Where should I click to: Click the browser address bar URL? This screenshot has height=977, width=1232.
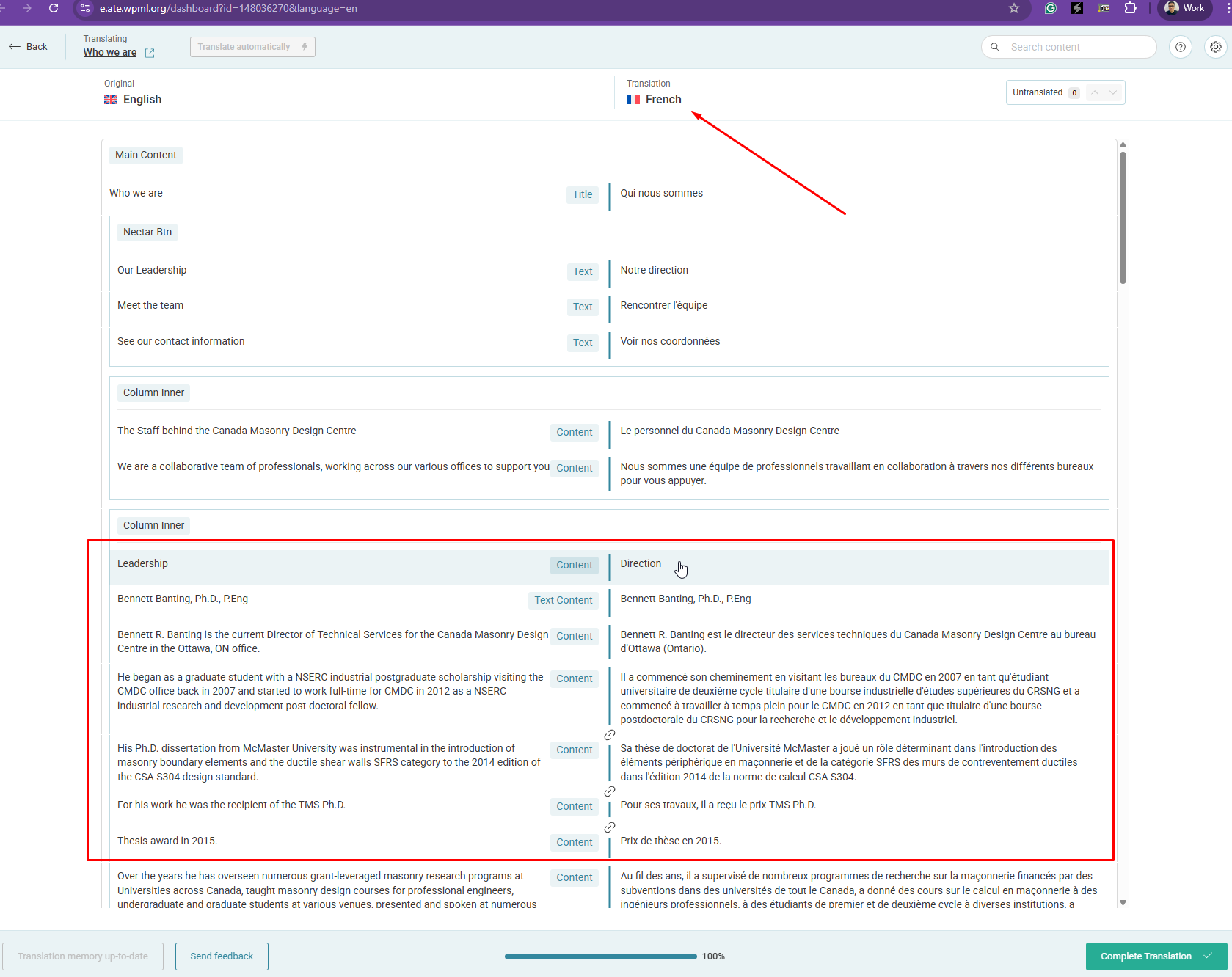228,8
